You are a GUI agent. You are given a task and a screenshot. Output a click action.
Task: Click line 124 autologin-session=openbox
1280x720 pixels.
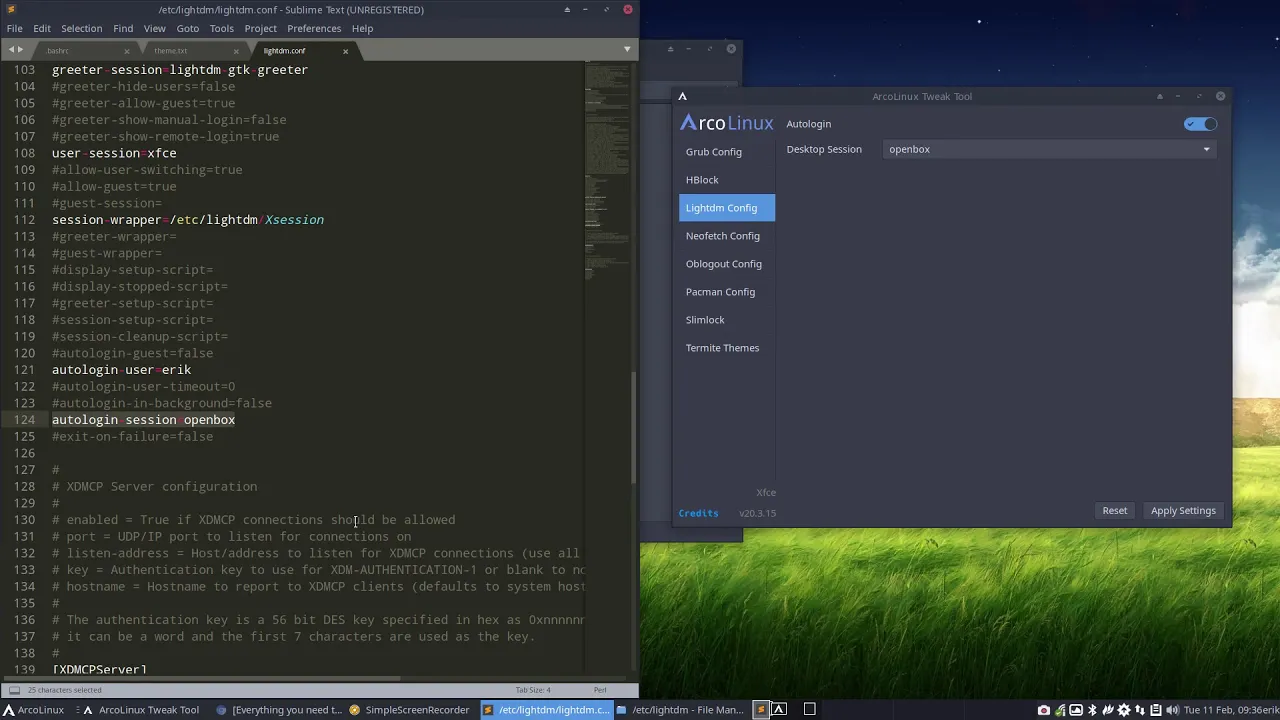pyautogui.click(x=143, y=420)
